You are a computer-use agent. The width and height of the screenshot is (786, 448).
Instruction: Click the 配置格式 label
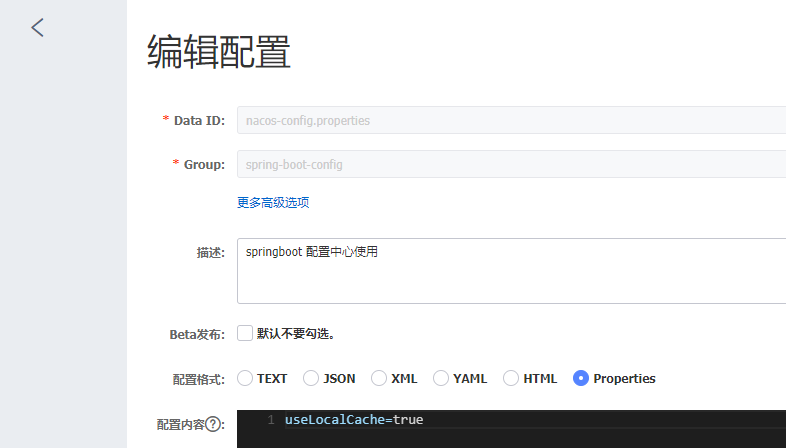[199, 379]
